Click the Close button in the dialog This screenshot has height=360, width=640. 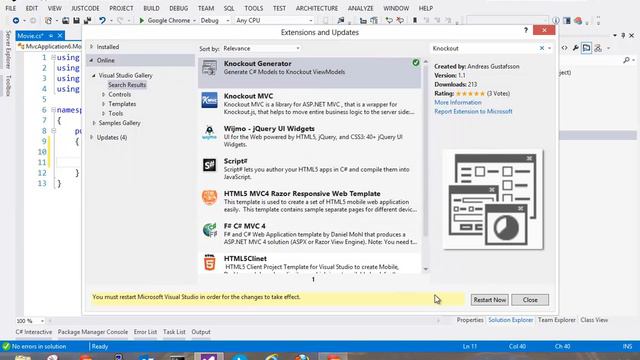click(530, 300)
